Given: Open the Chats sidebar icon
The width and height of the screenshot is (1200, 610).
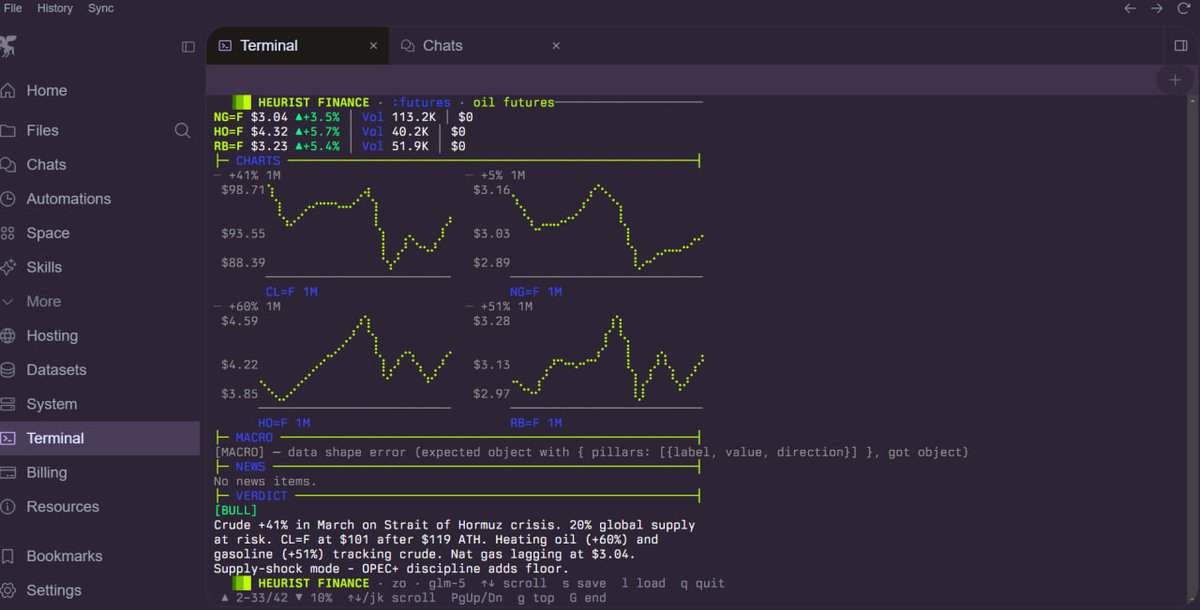Looking at the screenshot, I should 8,165.
